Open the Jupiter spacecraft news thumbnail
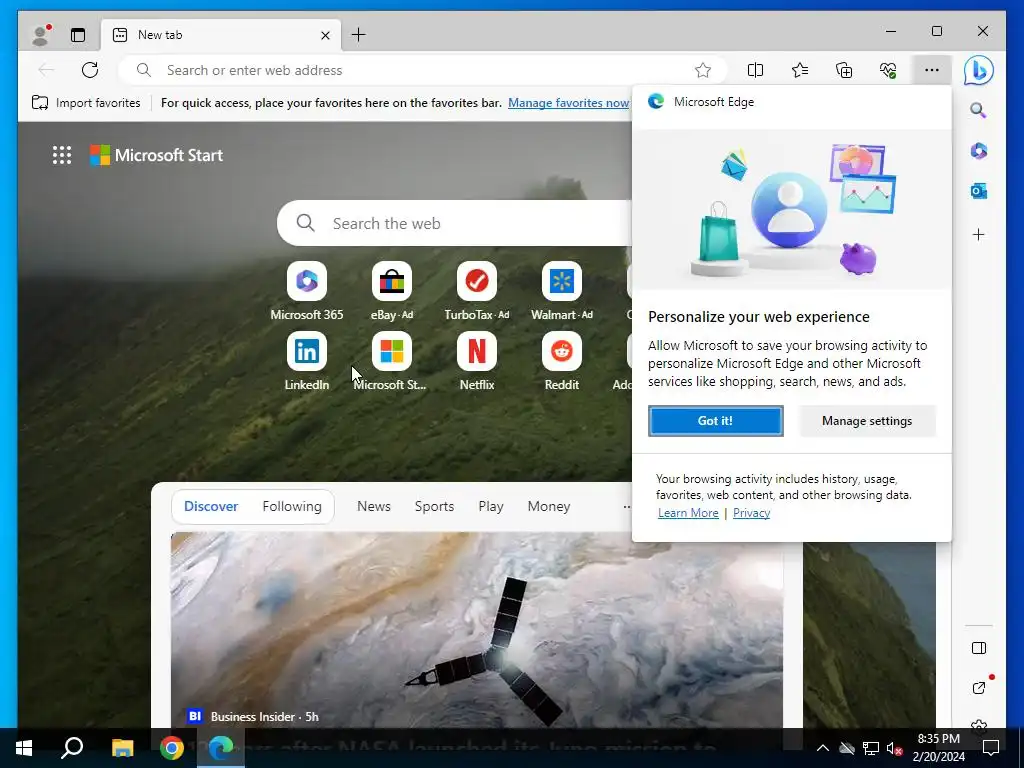The image size is (1024, 768). pyautogui.click(x=477, y=630)
